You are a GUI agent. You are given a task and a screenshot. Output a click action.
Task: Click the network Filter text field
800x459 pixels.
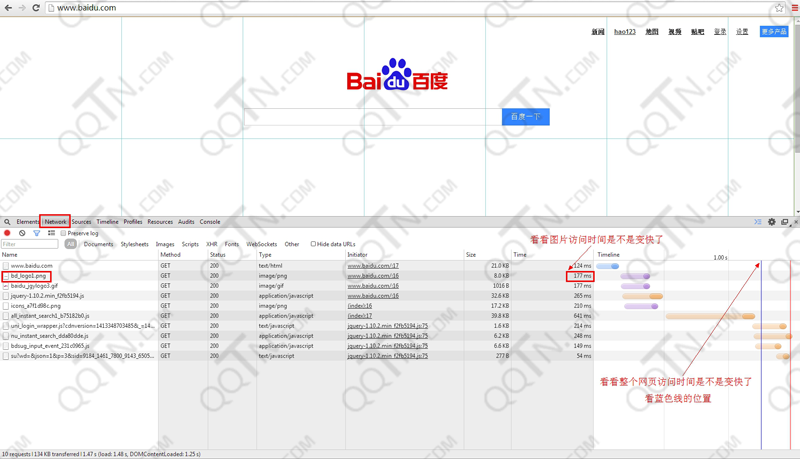pyautogui.click(x=30, y=244)
